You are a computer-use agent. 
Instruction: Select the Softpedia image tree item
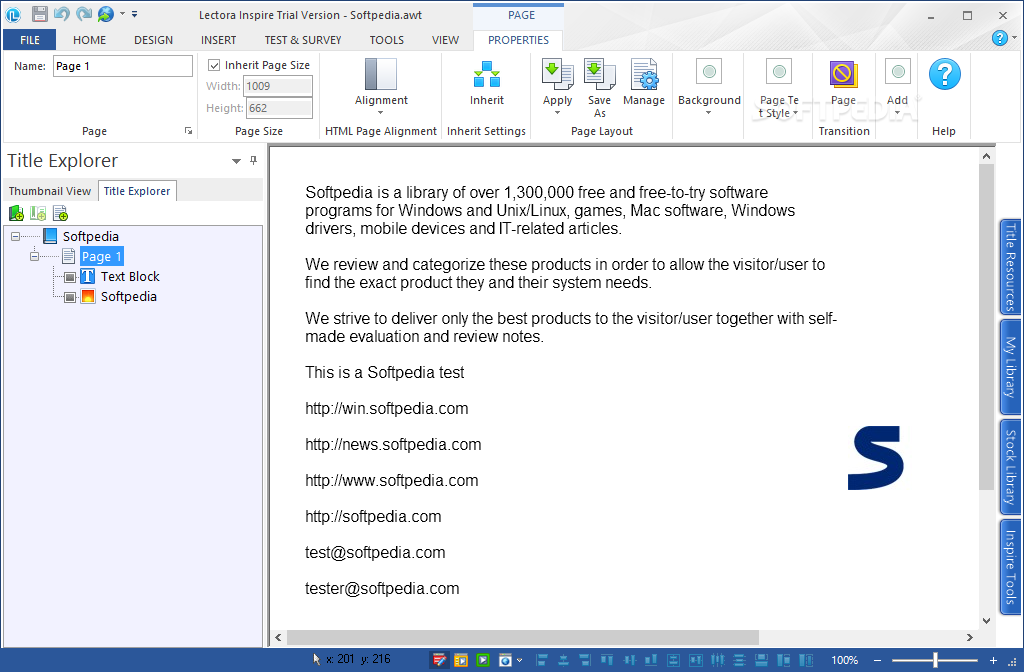click(129, 296)
